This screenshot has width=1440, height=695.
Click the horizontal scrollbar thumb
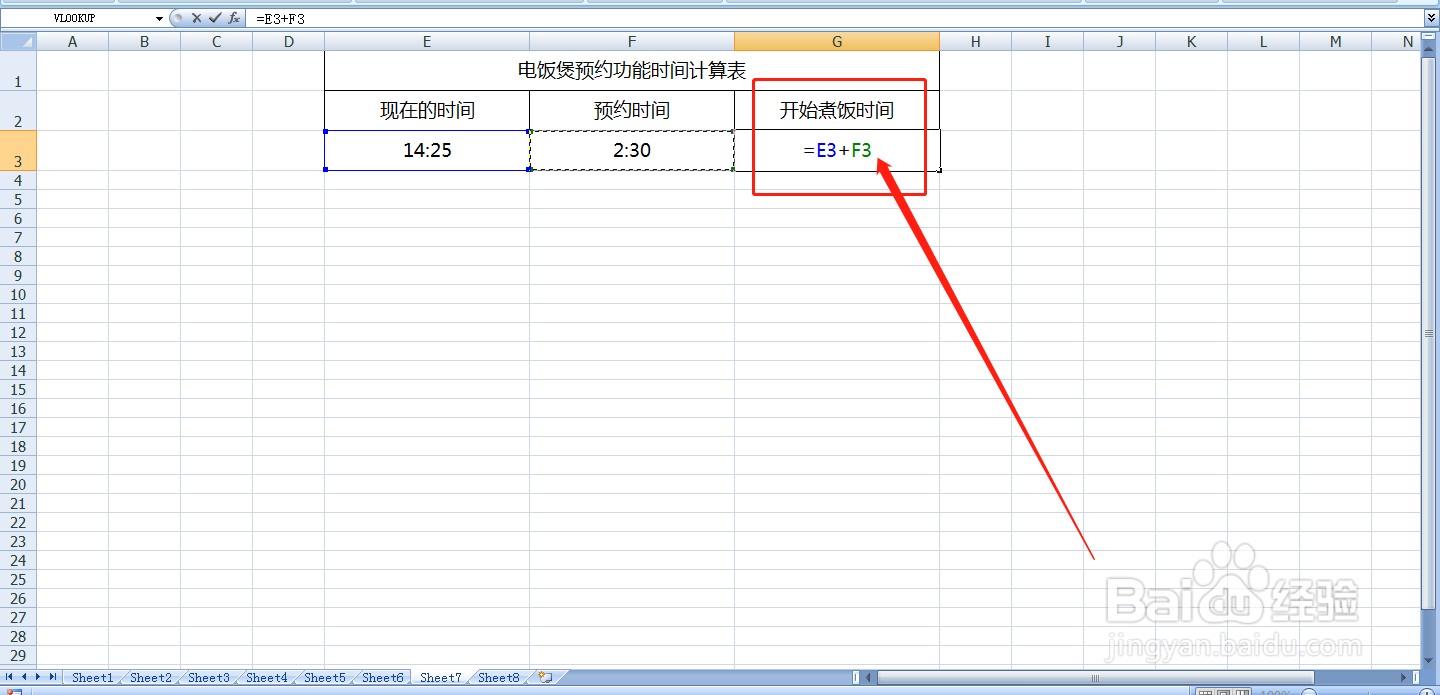point(1096,677)
